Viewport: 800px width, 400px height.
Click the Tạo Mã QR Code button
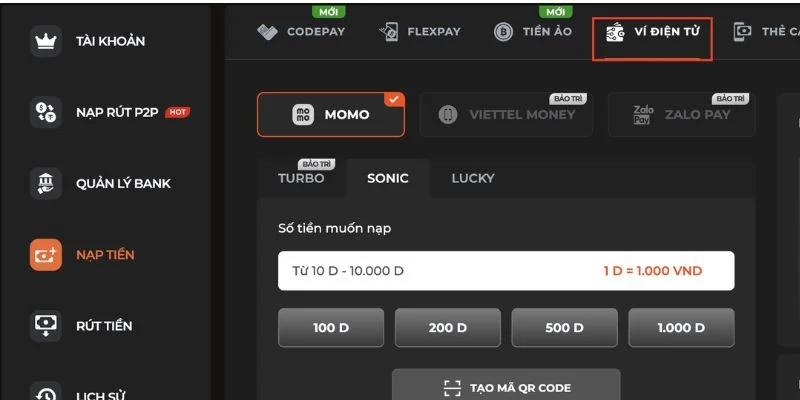(506, 386)
